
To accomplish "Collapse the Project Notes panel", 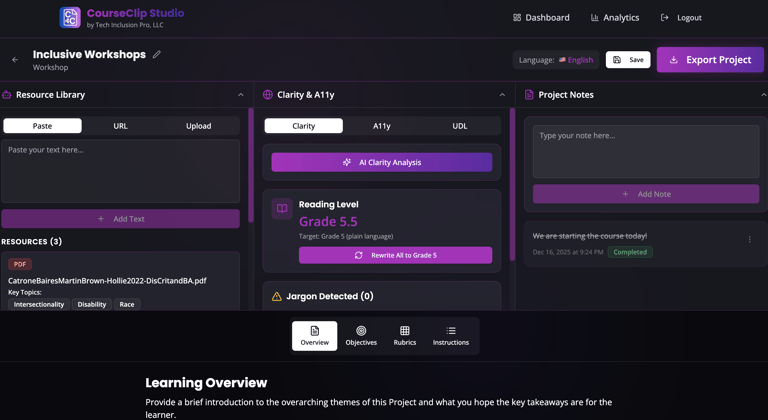I will pos(764,95).
